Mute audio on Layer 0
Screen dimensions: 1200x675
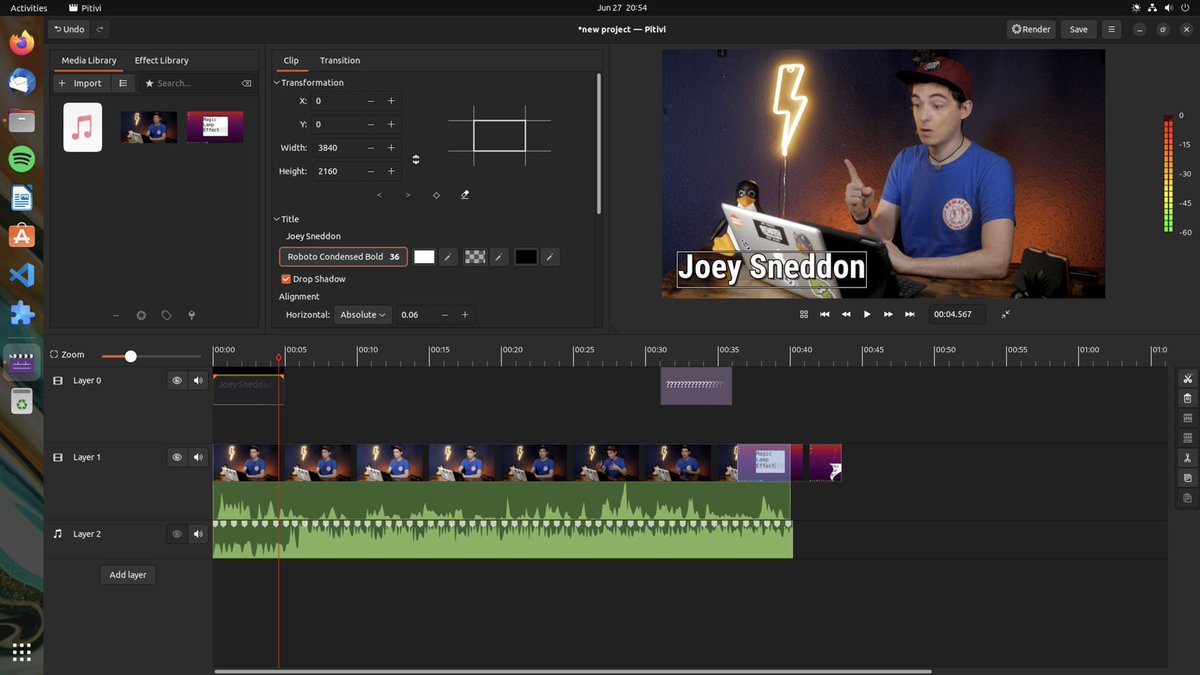tap(198, 380)
